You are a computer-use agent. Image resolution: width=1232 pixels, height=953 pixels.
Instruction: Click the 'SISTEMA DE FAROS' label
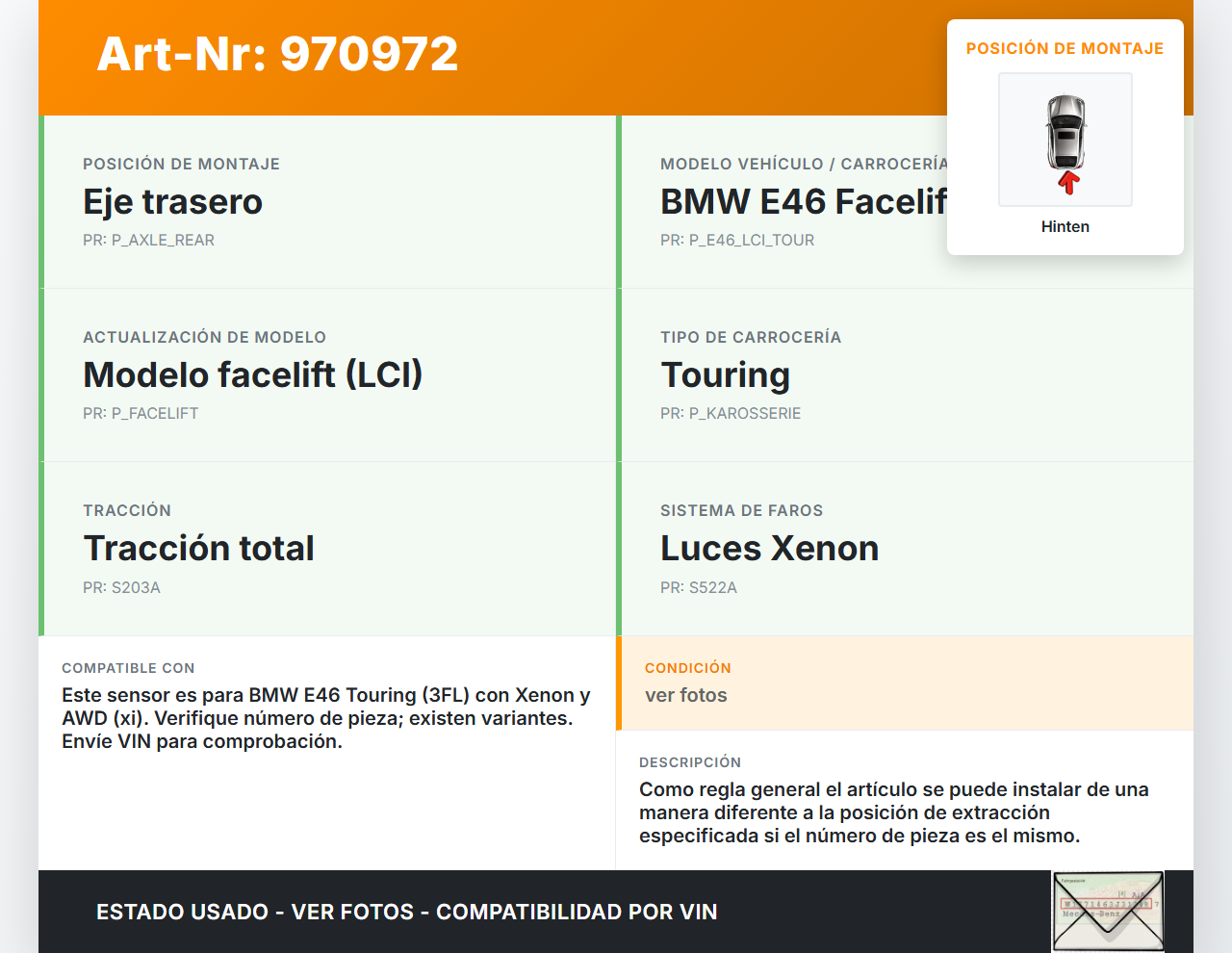[x=742, y=510]
